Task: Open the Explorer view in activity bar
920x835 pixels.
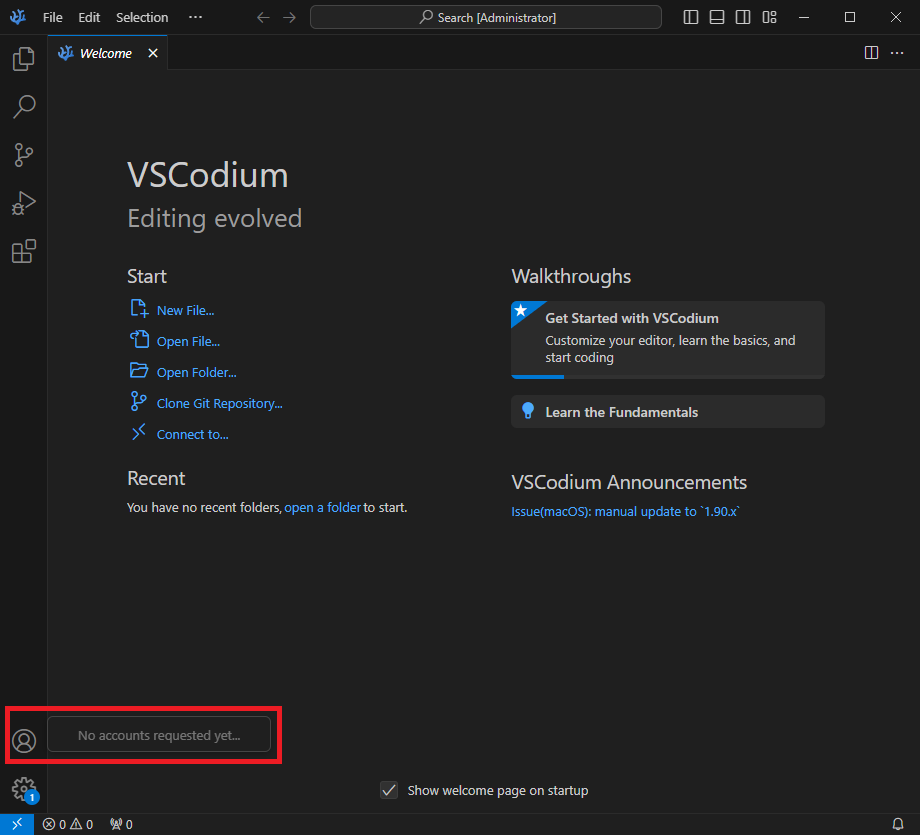Action: pyautogui.click(x=23, y=59)
